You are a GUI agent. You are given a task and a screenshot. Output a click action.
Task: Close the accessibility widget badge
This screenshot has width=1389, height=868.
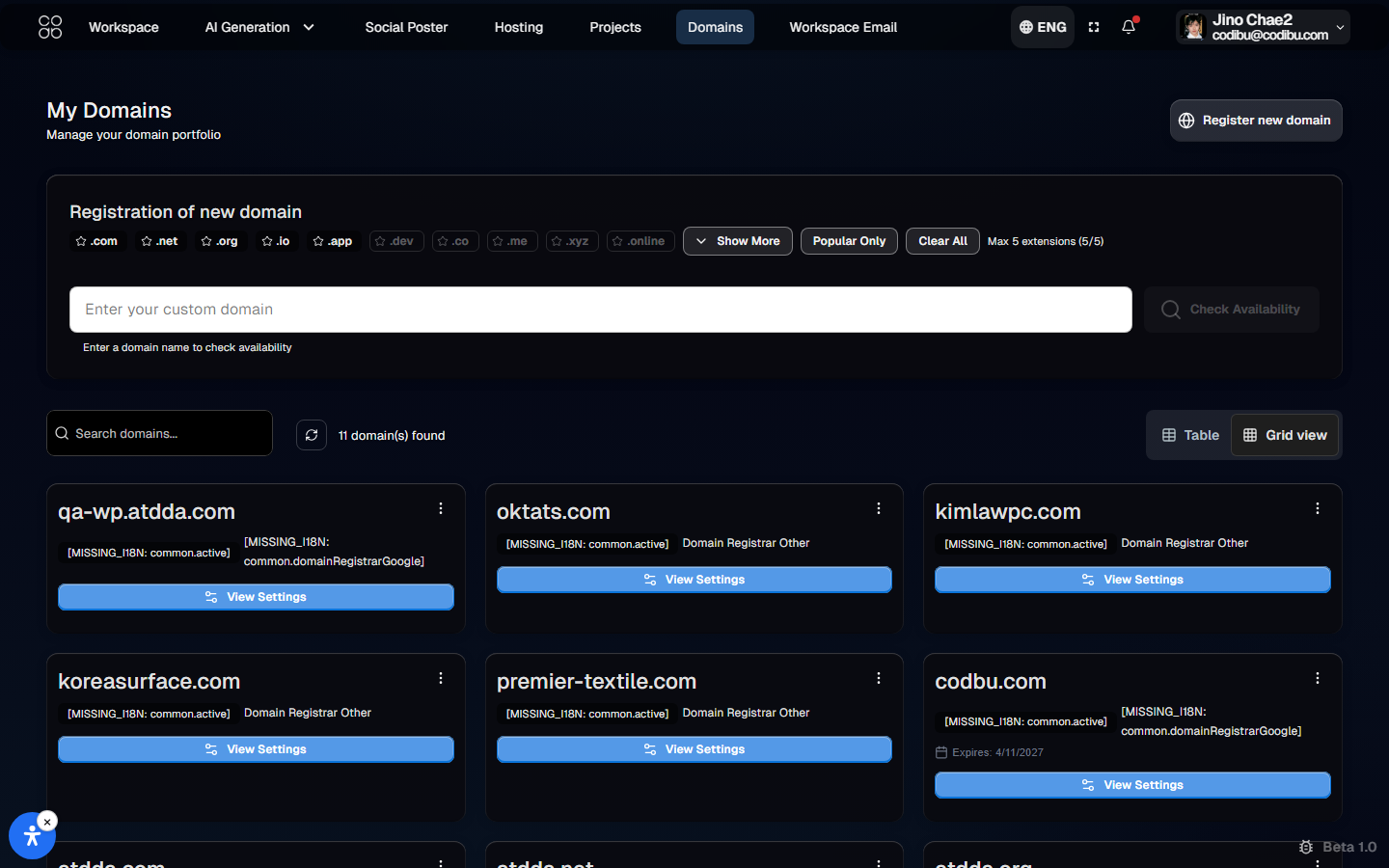47,822
